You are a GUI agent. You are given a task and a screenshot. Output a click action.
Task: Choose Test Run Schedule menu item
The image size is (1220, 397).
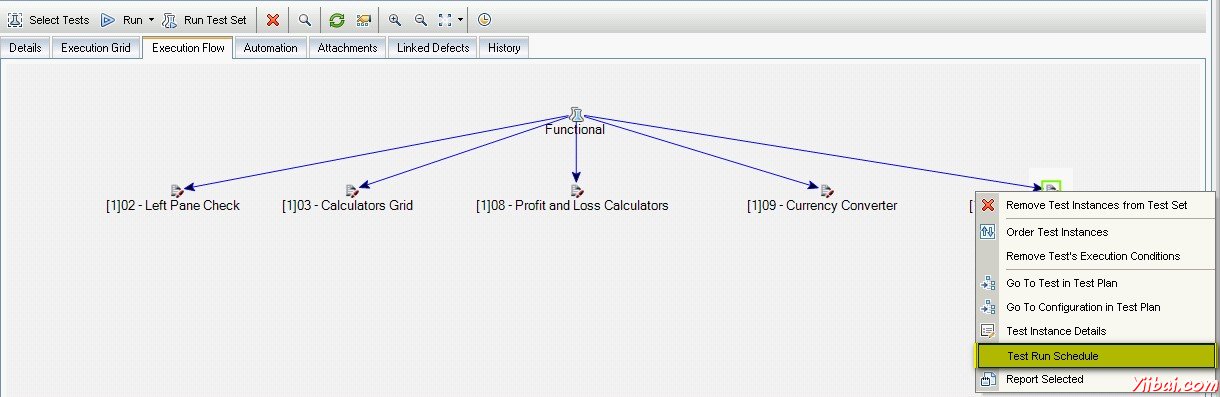pyautogui.click(x=1095, y=356)
